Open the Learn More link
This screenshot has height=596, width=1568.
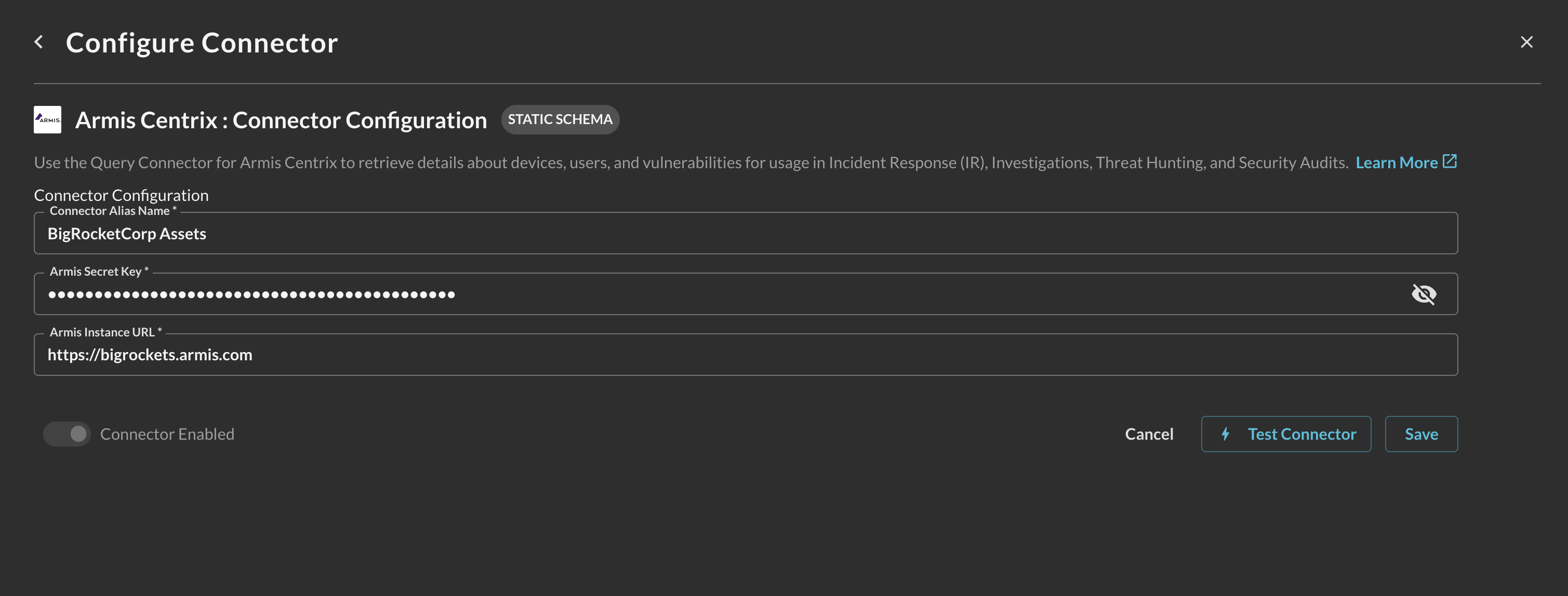pos(1397,162)
